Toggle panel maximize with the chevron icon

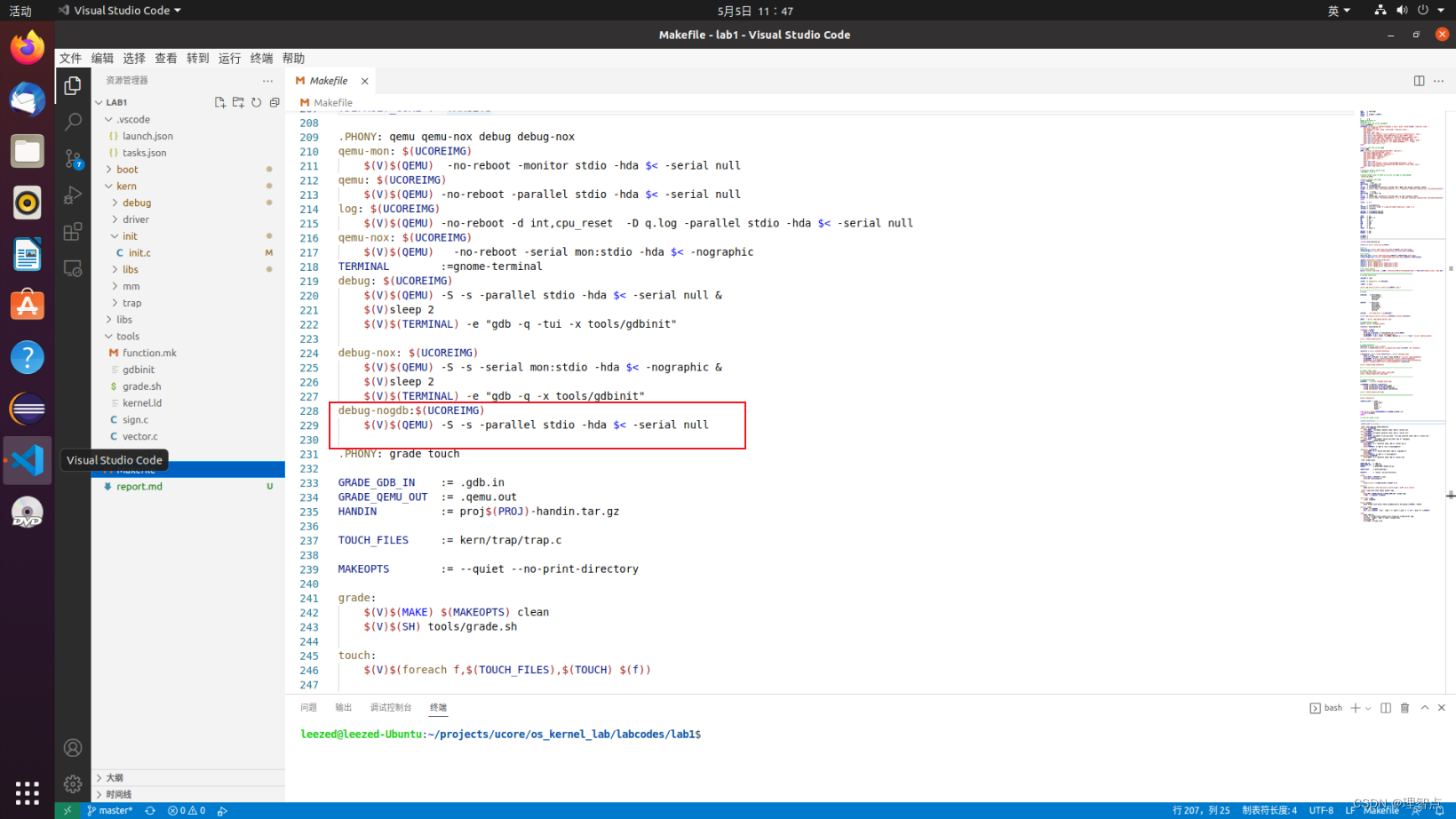pos(1425,708)
